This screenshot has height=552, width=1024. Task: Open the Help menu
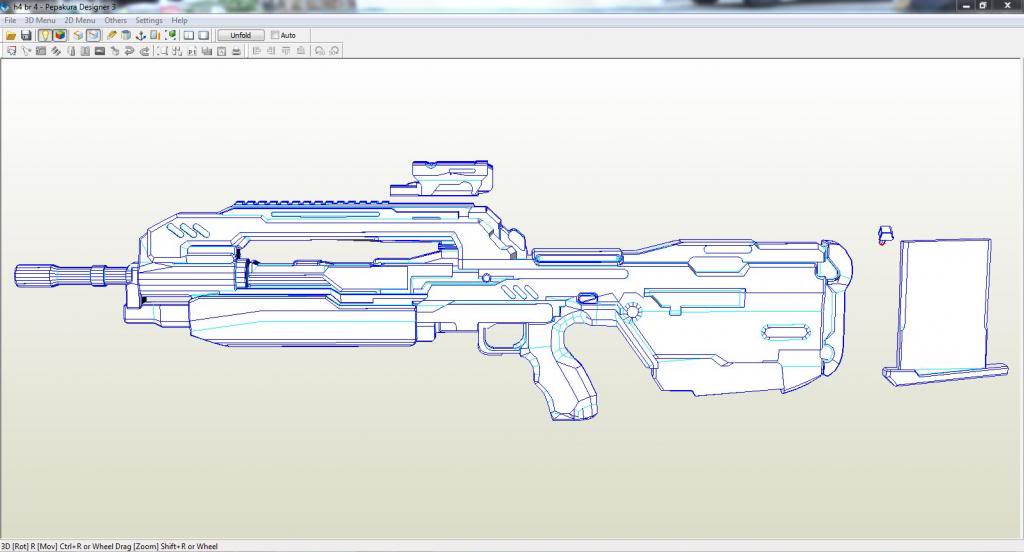tap(180, 20)
